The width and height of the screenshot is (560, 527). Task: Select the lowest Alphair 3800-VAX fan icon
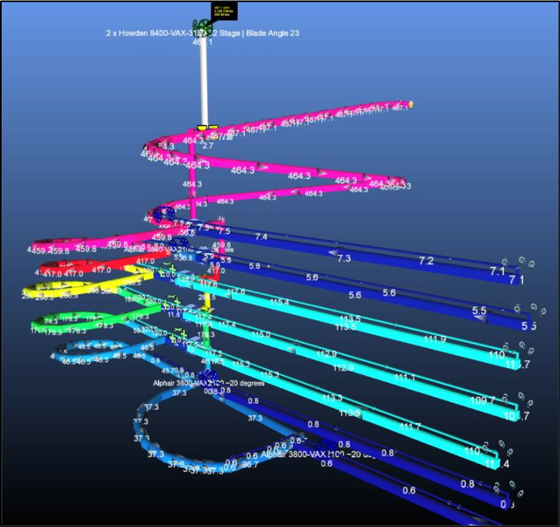pyautogui.click(x=327, y=445)
